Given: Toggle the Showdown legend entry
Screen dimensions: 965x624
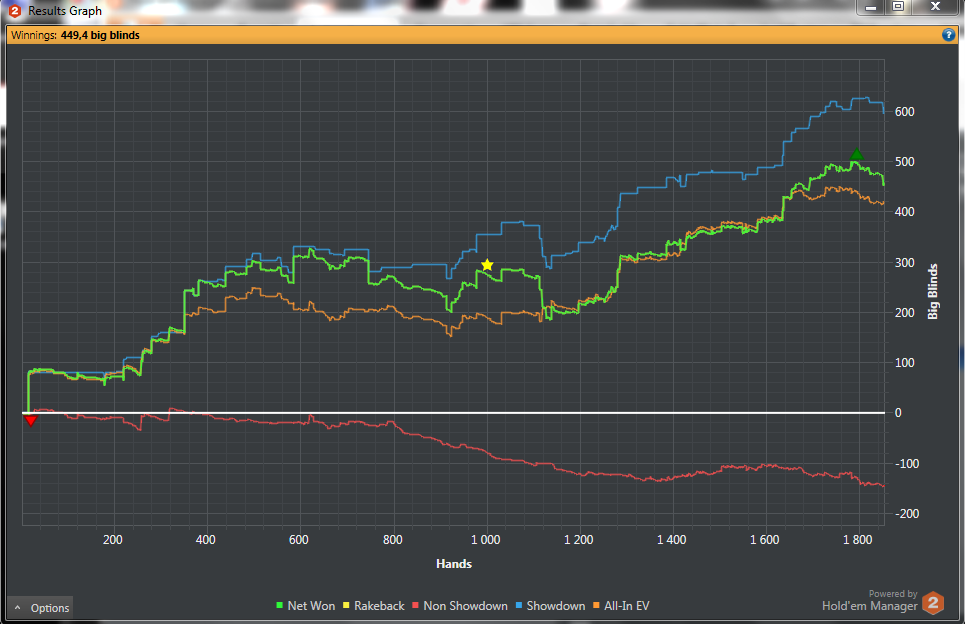Looking at the screenshot, I should point(550,606).
